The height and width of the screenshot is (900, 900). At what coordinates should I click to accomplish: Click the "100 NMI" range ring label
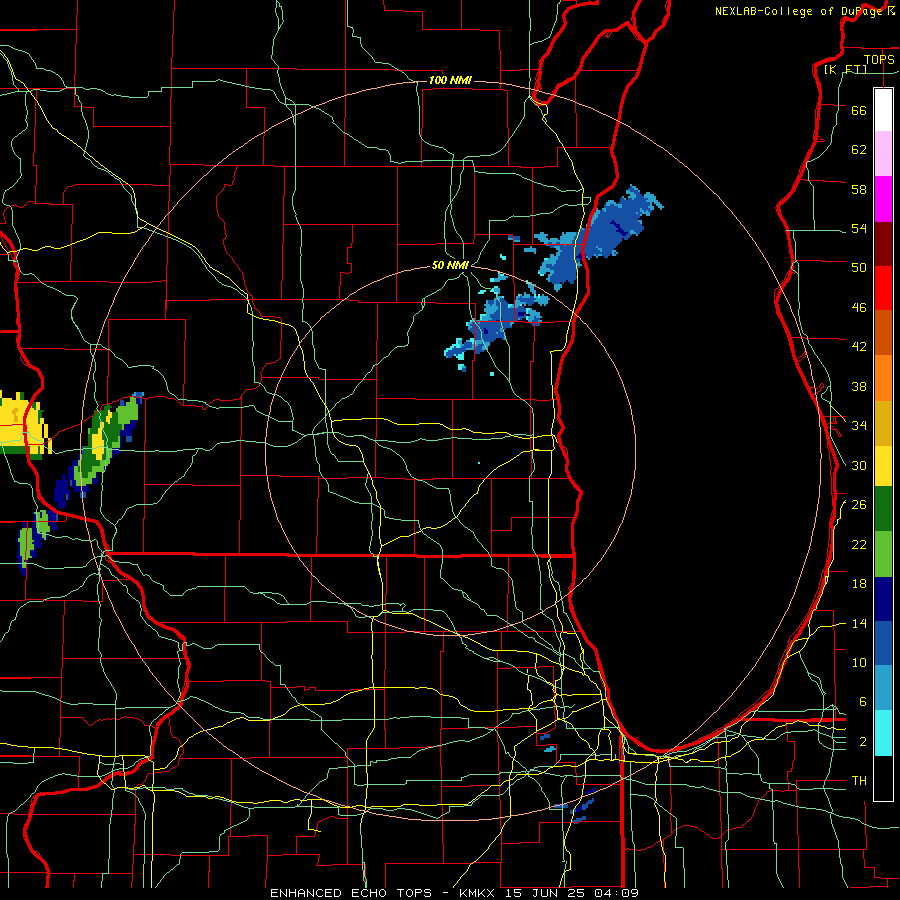[450, 80]
